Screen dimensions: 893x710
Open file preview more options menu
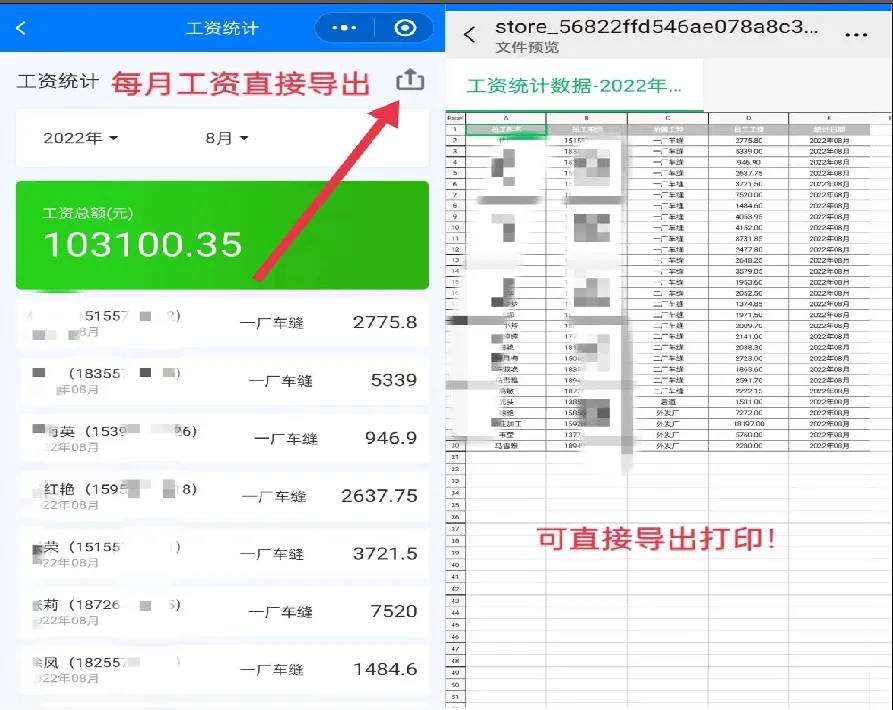tap(856, 35)
